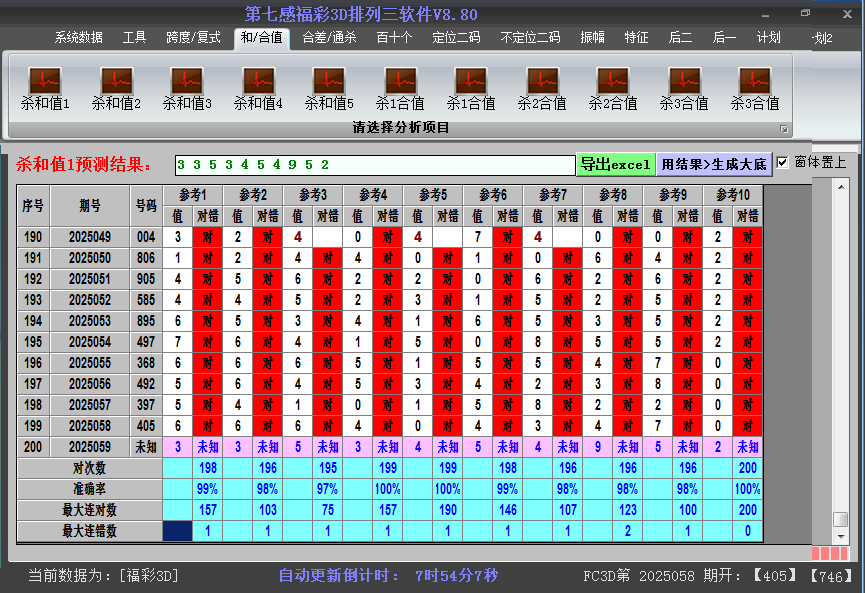Click the vertical scrollbar thumb
This screenshot has height=593, width=865.
point(841,520)
